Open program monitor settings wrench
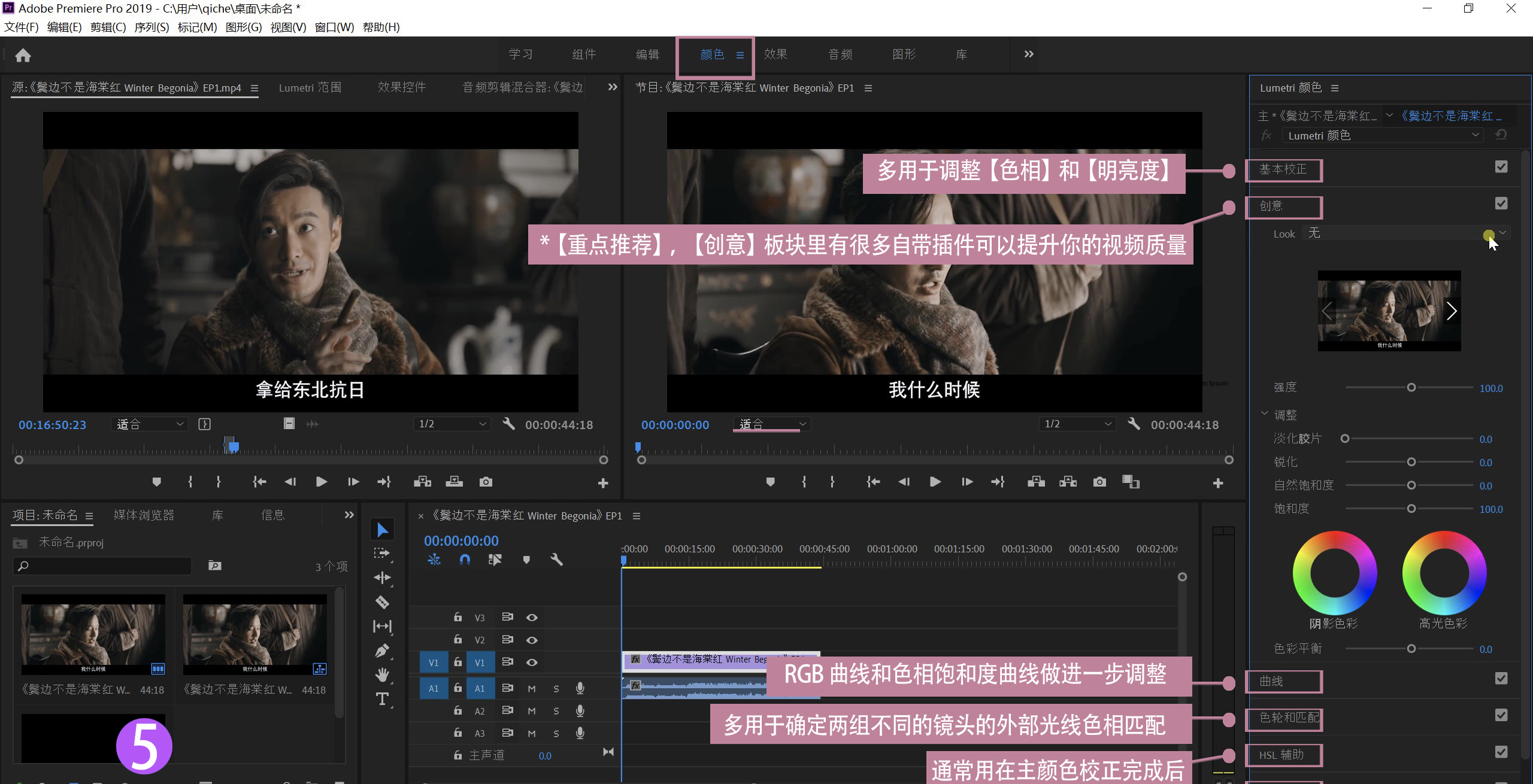Image resolution: width=1533 pixels, height=784 pixels. pyautogui.click(x=1134, y=424)
